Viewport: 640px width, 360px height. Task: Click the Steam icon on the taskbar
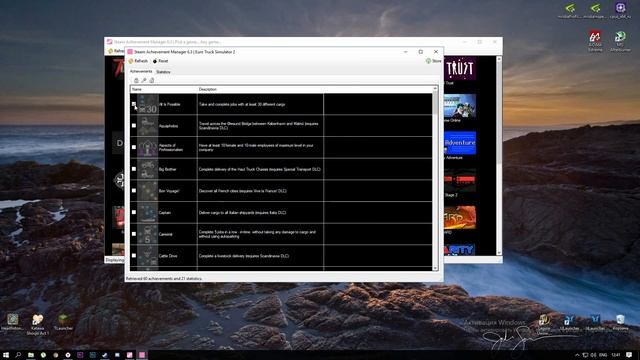click(x=105, y=355)
